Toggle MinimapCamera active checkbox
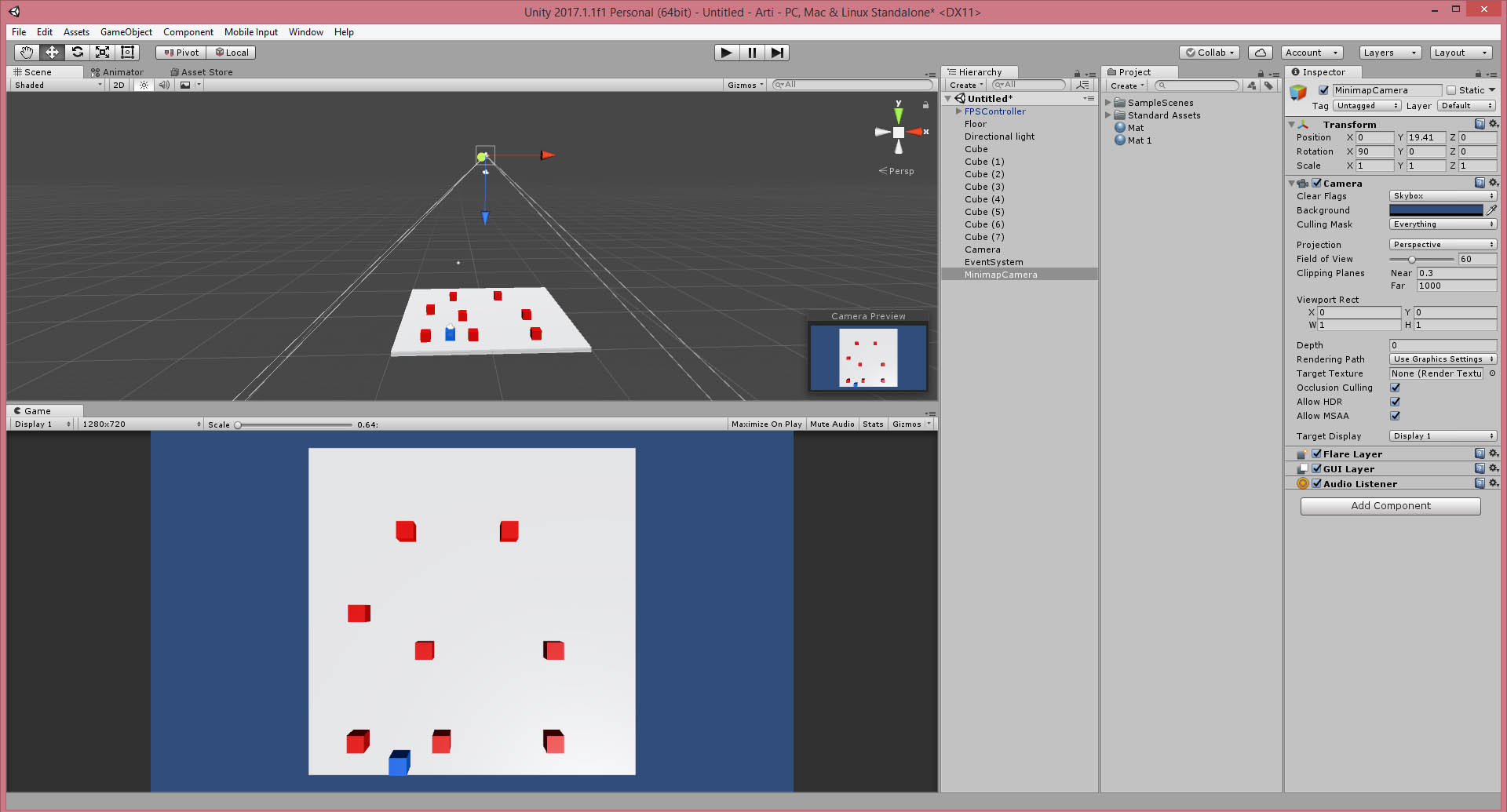Image resolution: width=1507 pixels, height=812 pixels. click(x=1323, y=90)
